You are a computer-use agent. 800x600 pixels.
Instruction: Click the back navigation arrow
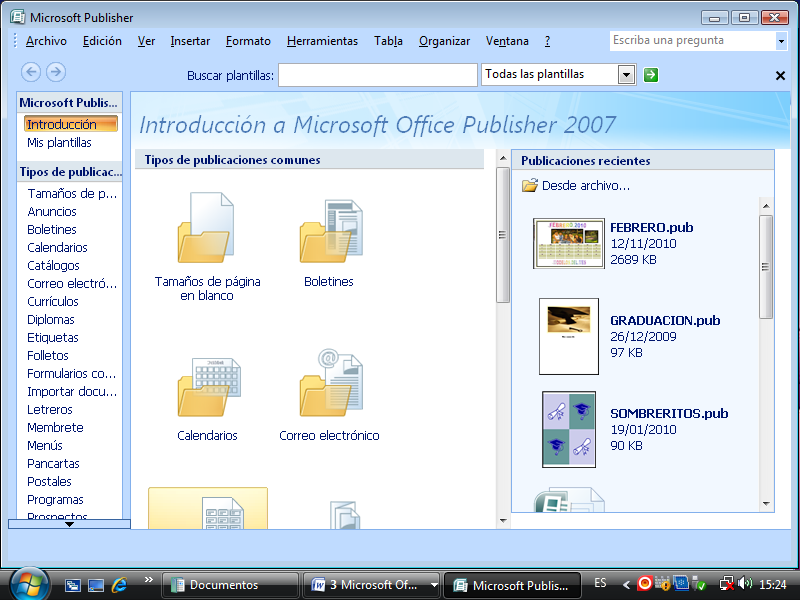[x=31, y=72]
